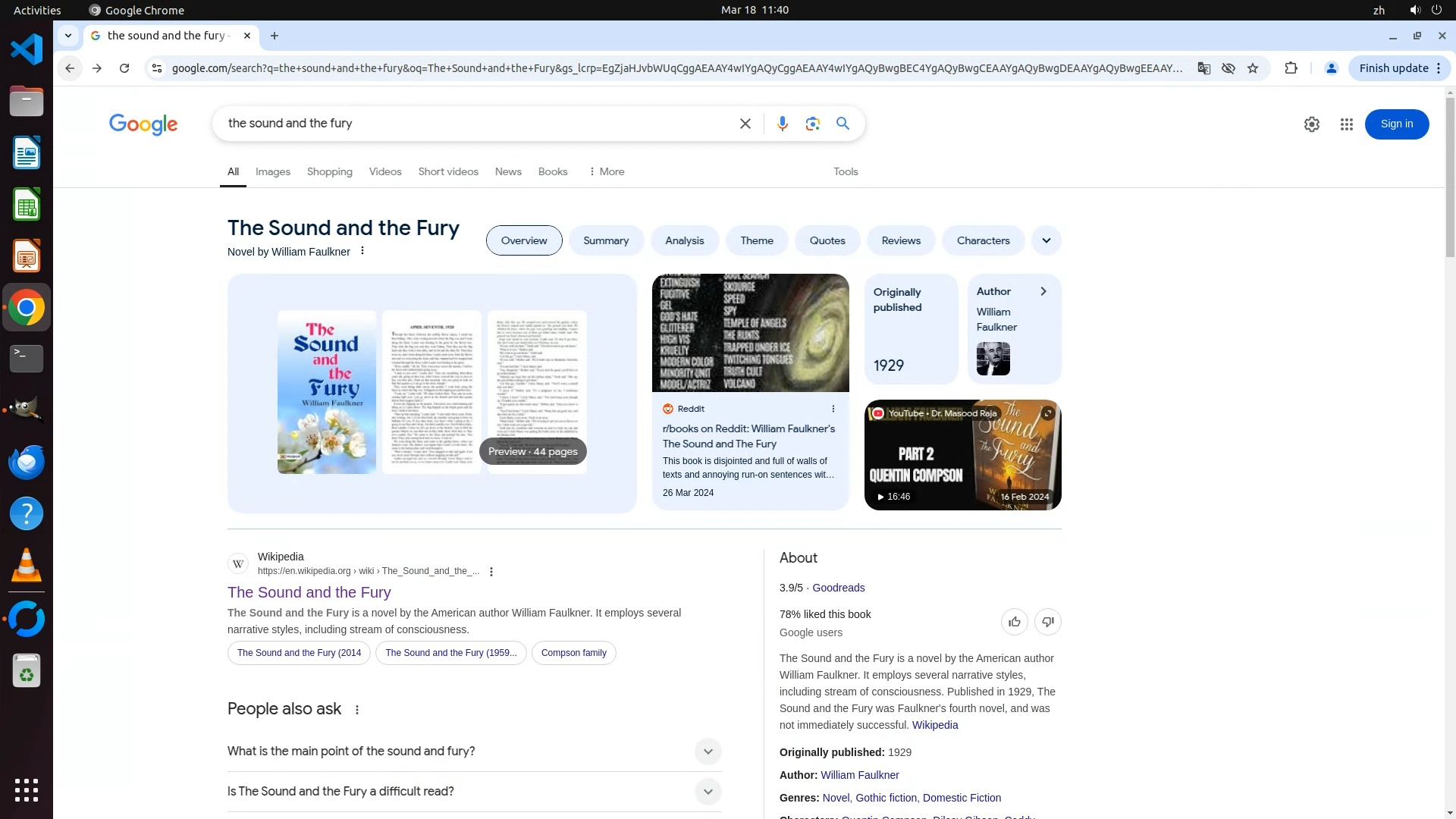The width and height of the screenshot is (1456, 819).
Task: Expand 'Is it a difficult read' question
Action: pyautogui.click(x=707, y=792)
